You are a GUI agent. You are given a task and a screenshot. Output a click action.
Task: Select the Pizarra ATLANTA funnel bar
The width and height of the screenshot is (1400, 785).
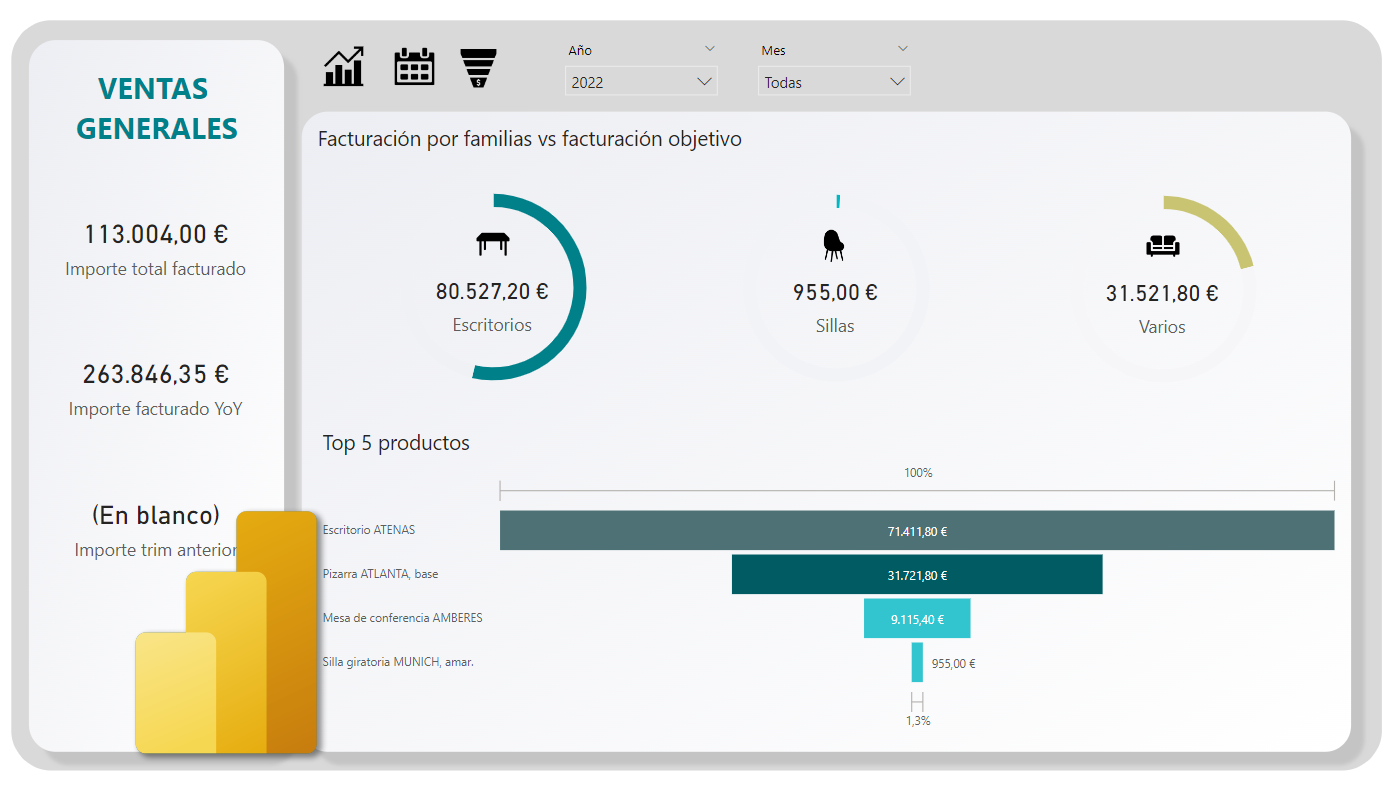[x=917, y=574]
